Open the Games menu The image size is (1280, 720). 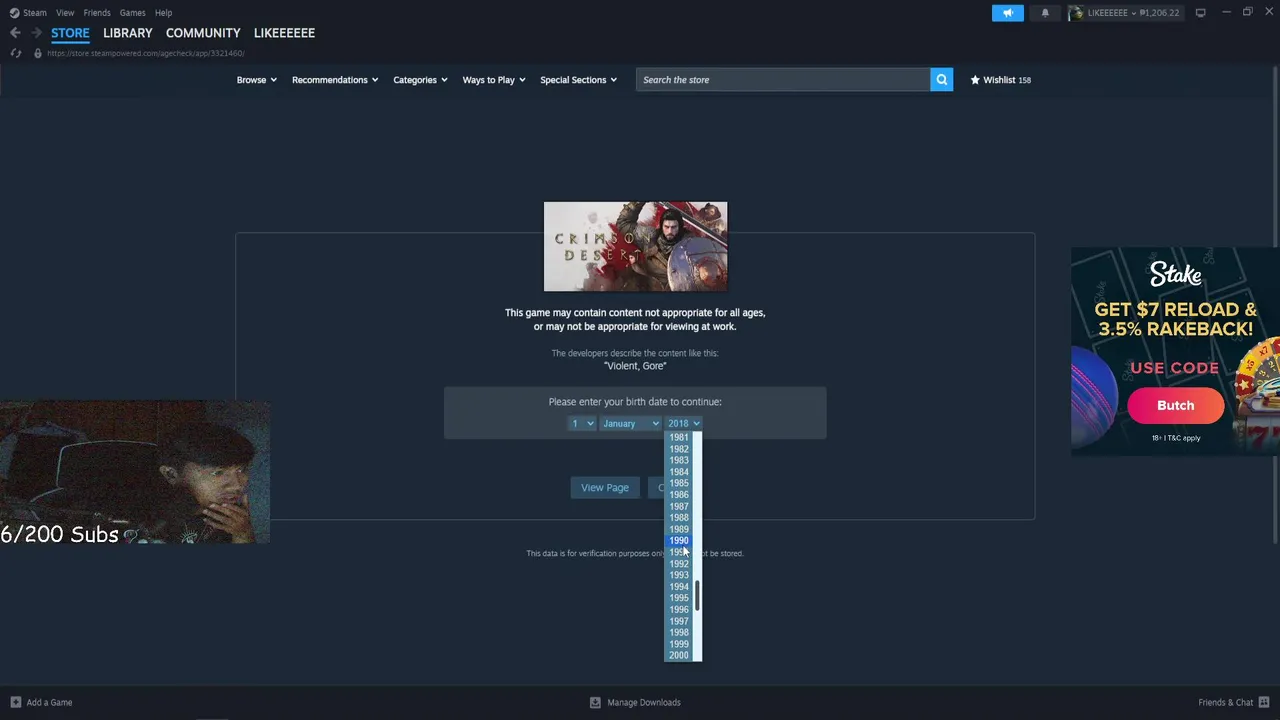pos(132,13)
